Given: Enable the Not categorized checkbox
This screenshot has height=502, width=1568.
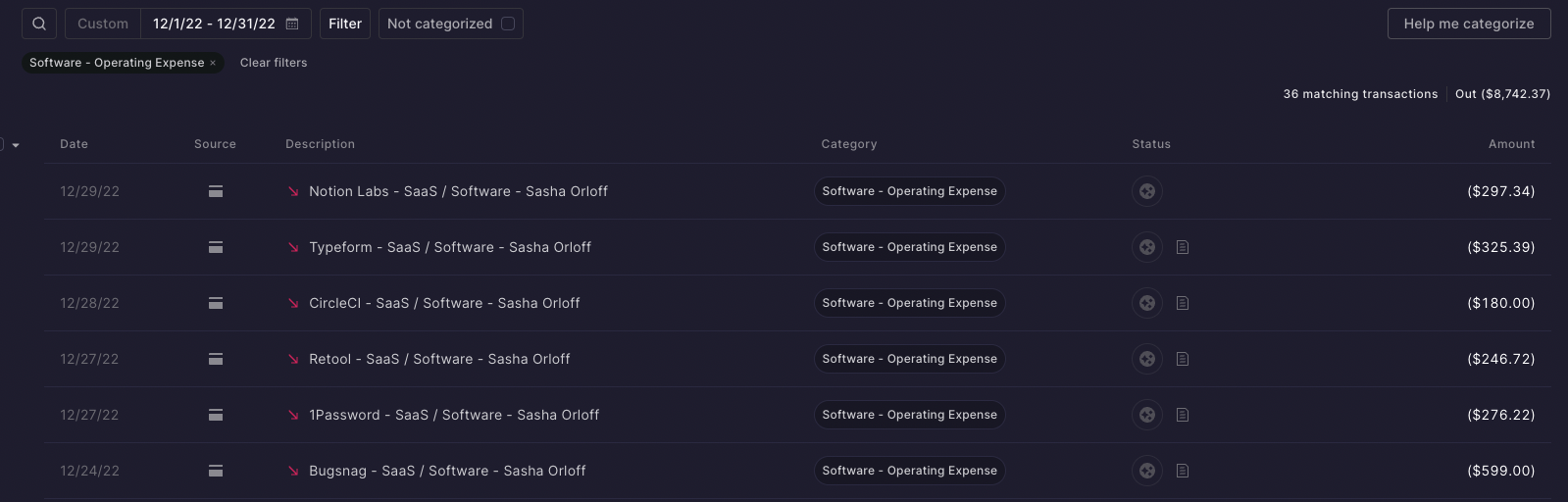Looking at the screenshot, I should click(x=508, y=24).
